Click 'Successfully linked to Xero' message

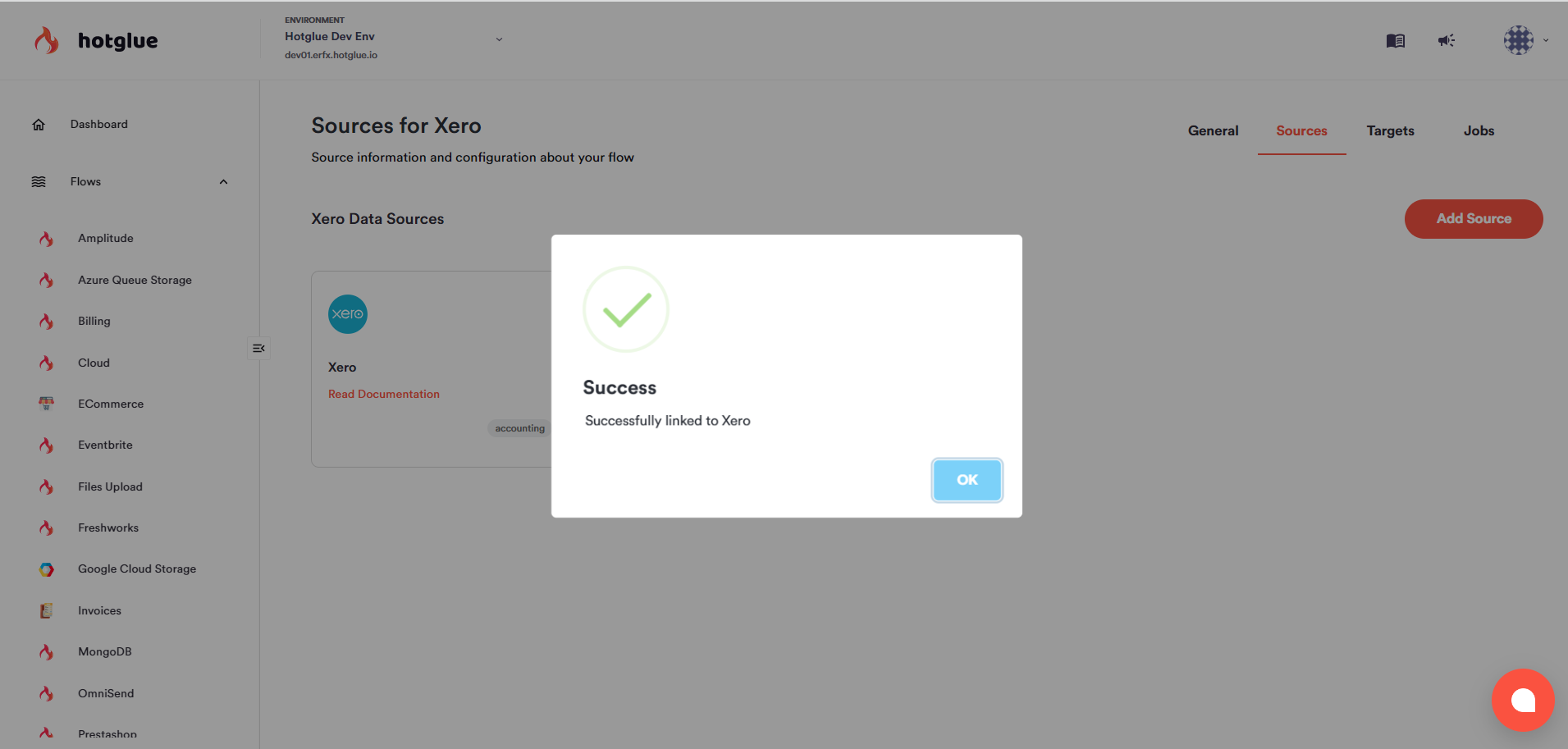coord(668,421)
